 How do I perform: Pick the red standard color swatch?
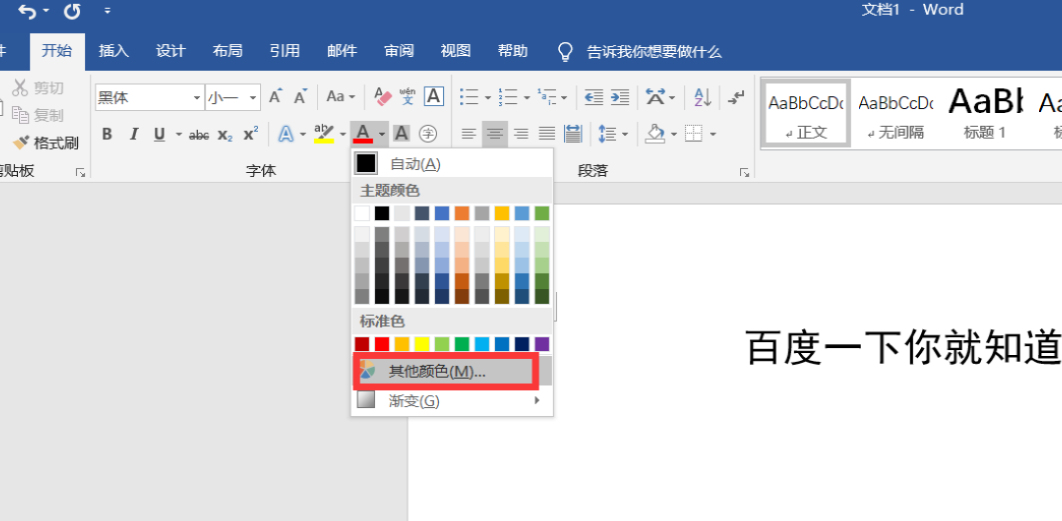tap(382, 344)
